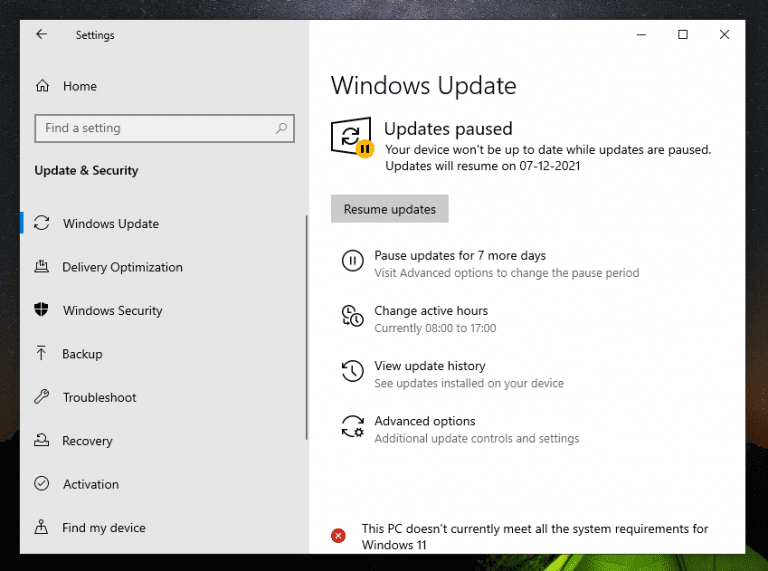Screen dimensions: 768x571
Task: Click the Activation checkmark icon
Action: (x=42, y=484)
